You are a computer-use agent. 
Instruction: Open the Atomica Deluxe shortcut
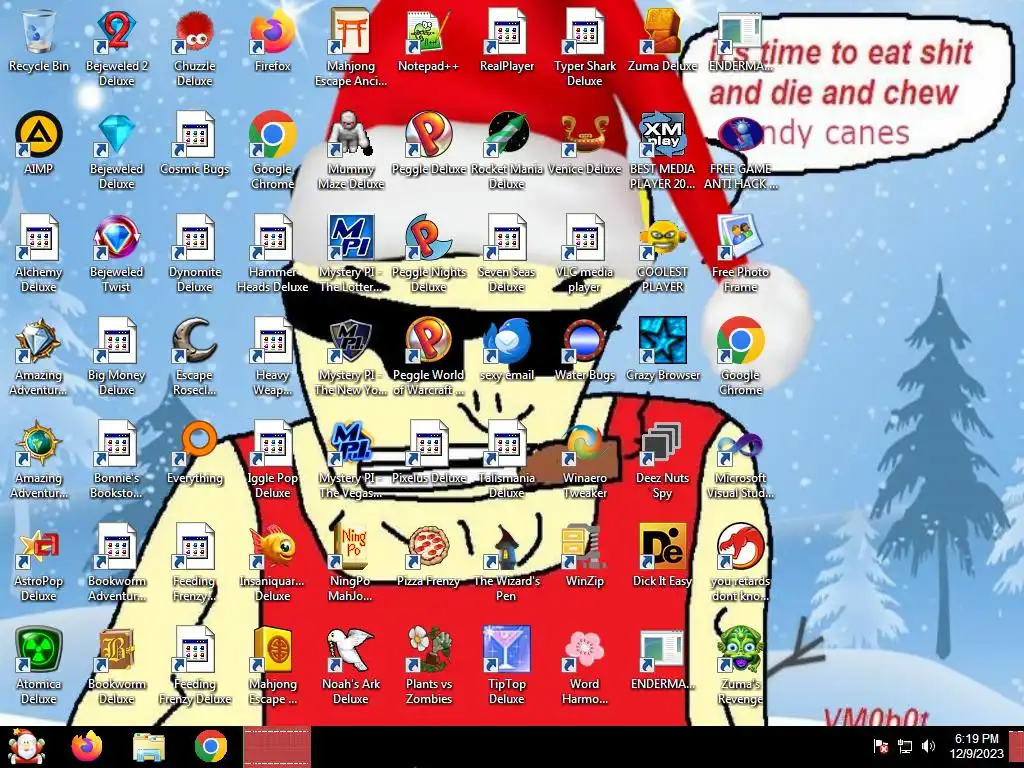click(39, 665)
